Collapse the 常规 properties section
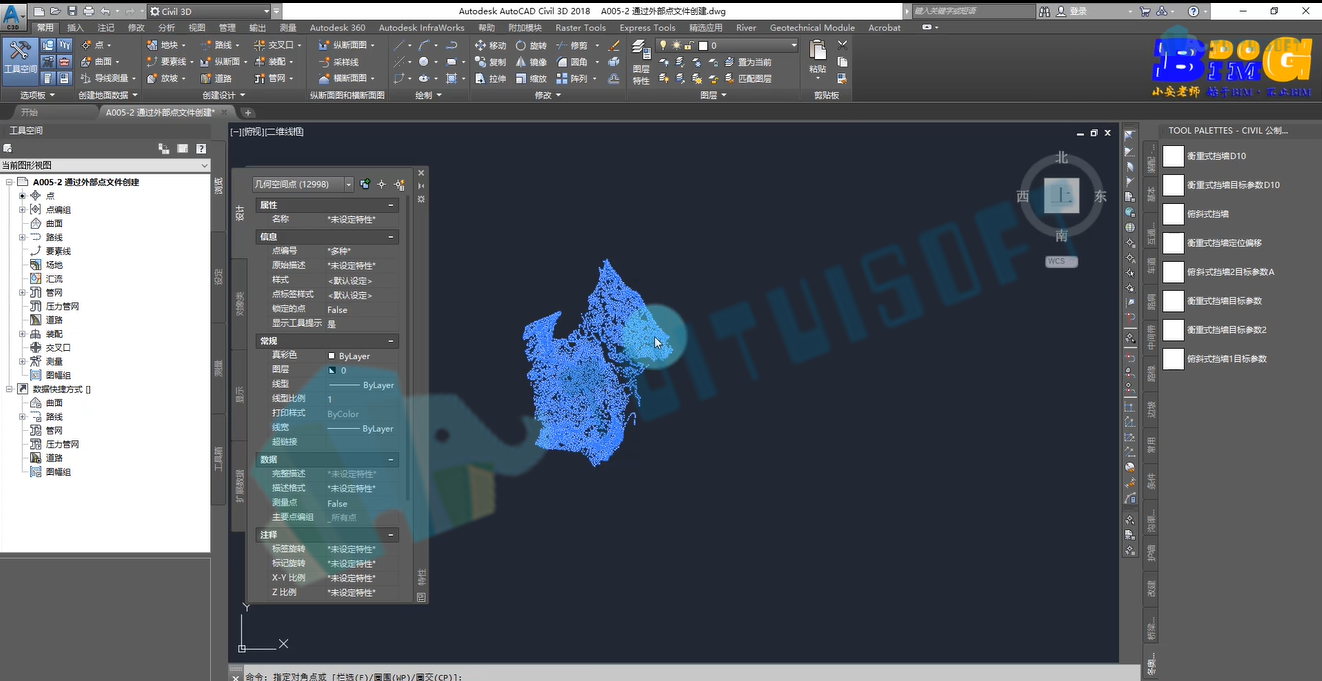 (391, 341)
